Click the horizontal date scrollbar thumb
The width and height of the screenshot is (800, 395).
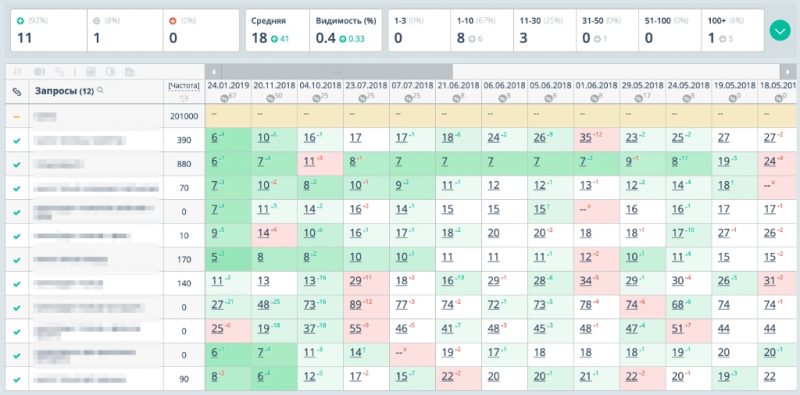pos(337,71)
